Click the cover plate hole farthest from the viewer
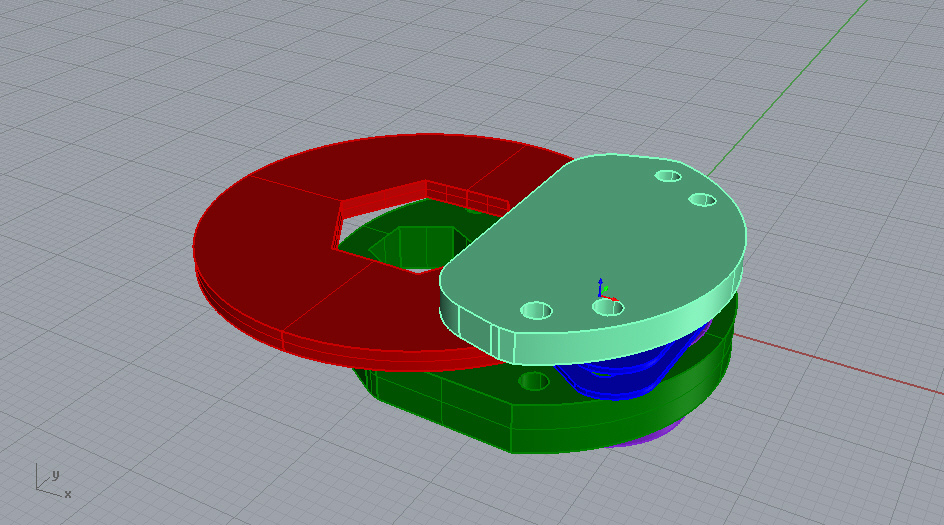 tap(667, 176)
